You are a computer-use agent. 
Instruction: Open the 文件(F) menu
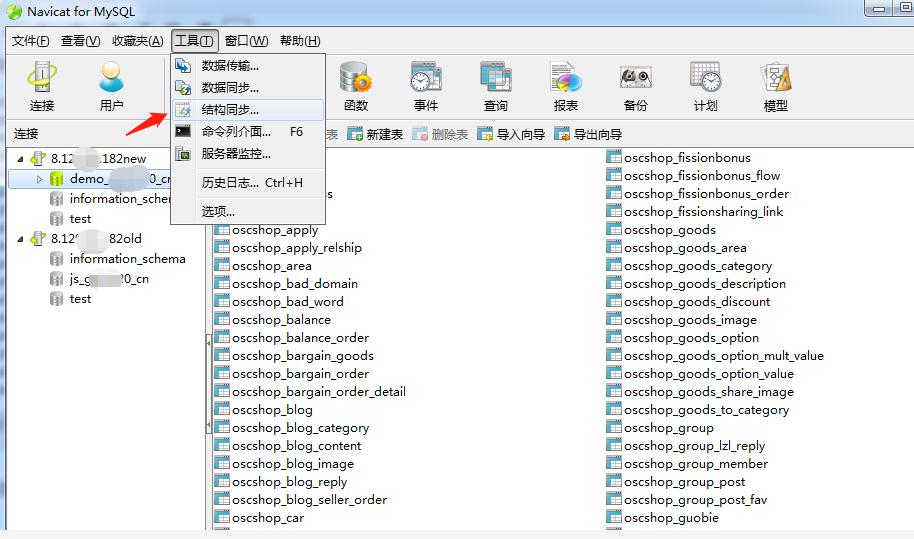coord(30,41)
